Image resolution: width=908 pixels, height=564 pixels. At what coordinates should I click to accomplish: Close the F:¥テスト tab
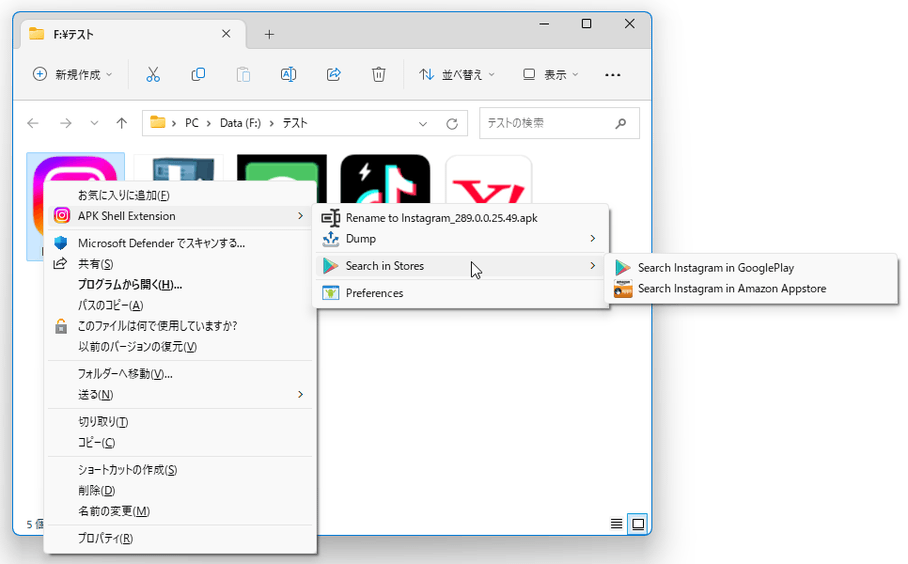[x=226, y=34]
